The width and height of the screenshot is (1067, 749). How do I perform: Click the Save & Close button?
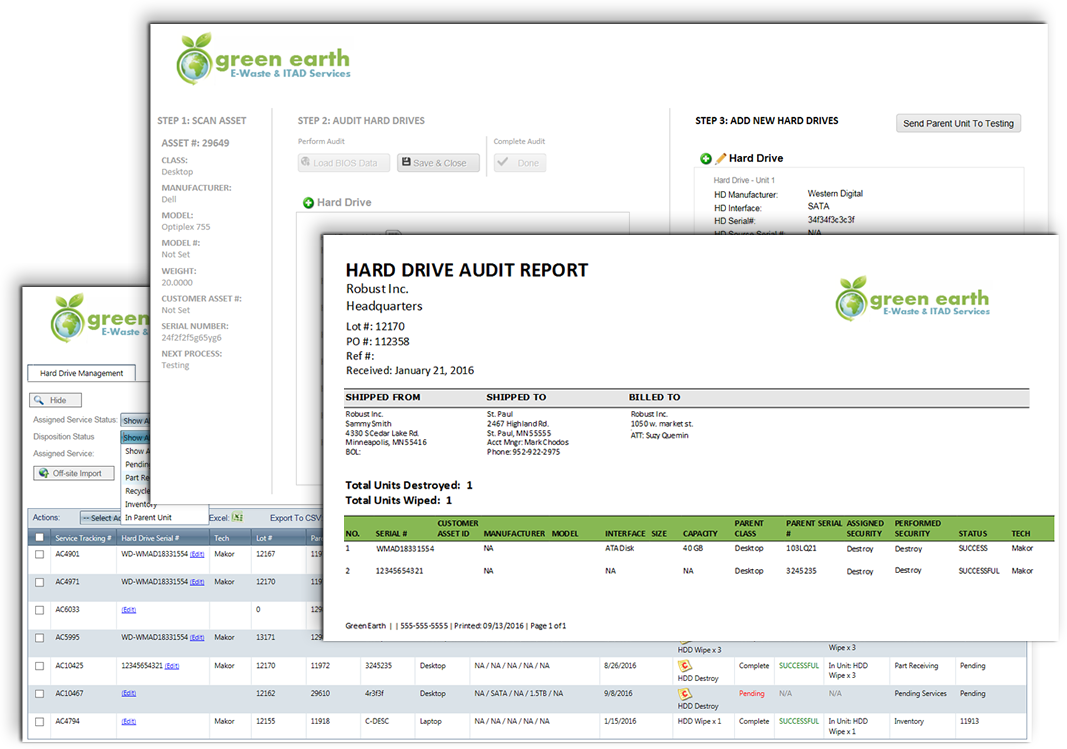pos(438,163)
